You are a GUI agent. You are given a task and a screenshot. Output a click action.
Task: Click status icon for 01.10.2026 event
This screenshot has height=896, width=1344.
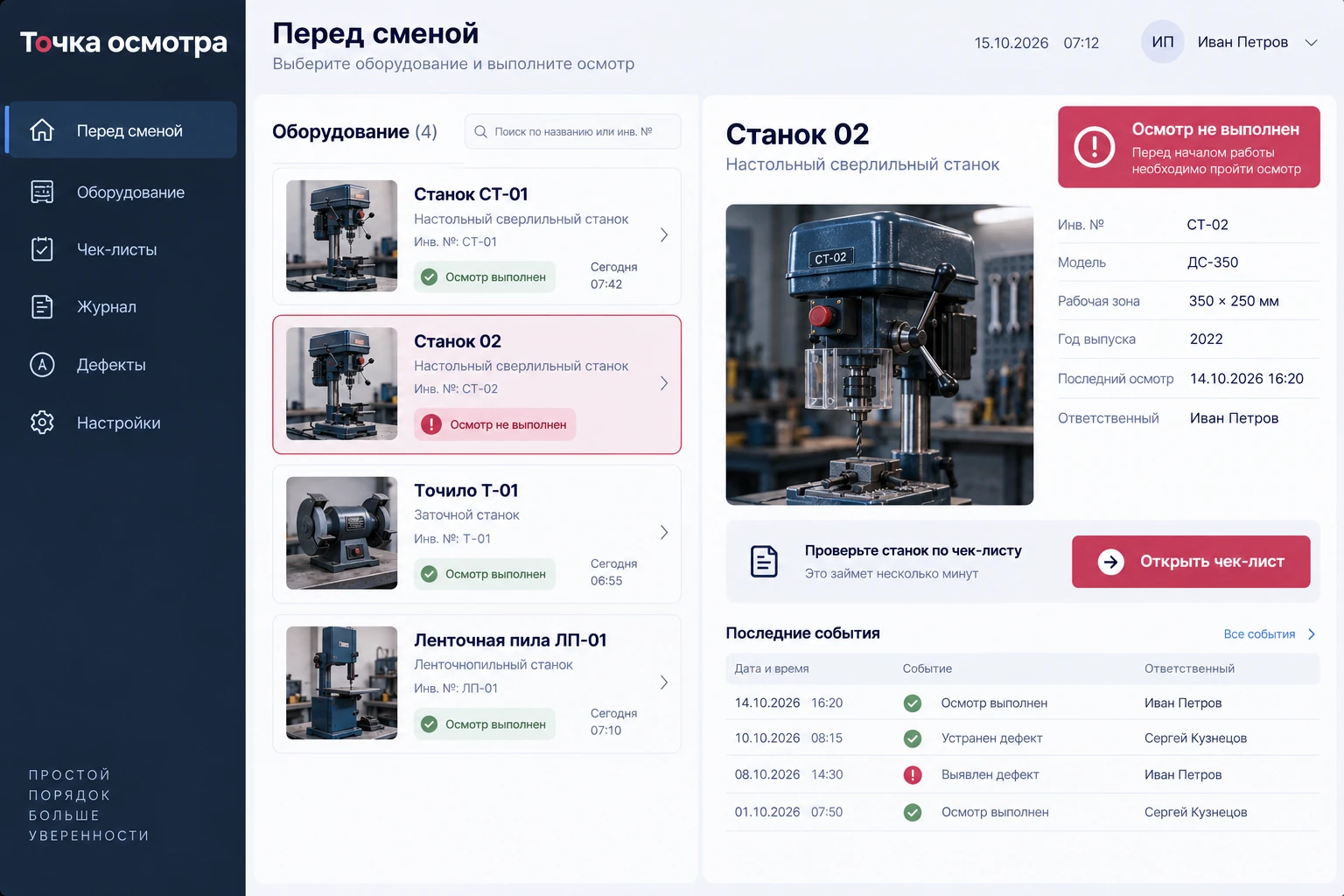(913, 812)
